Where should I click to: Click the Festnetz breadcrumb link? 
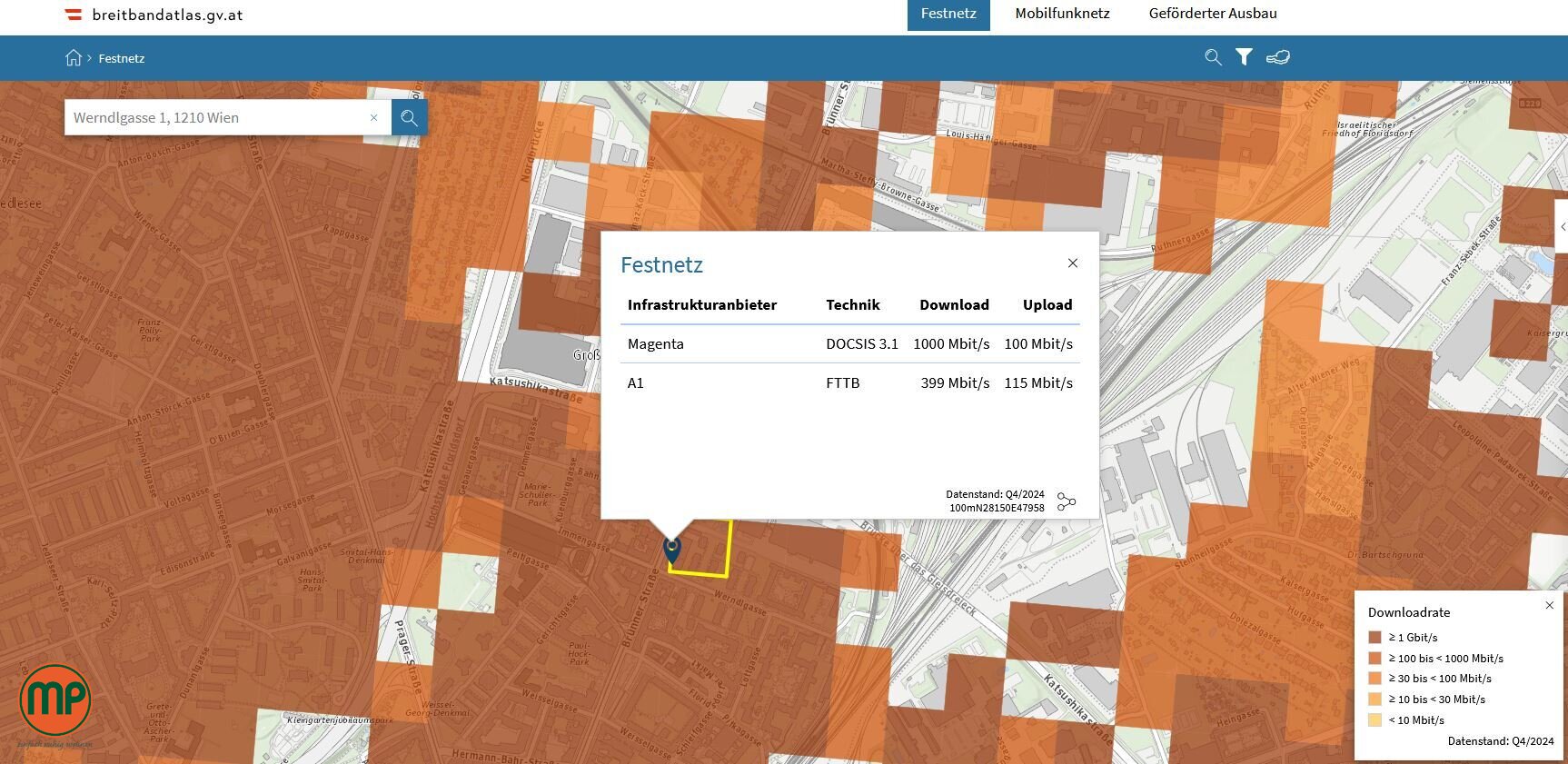(122, 58)
